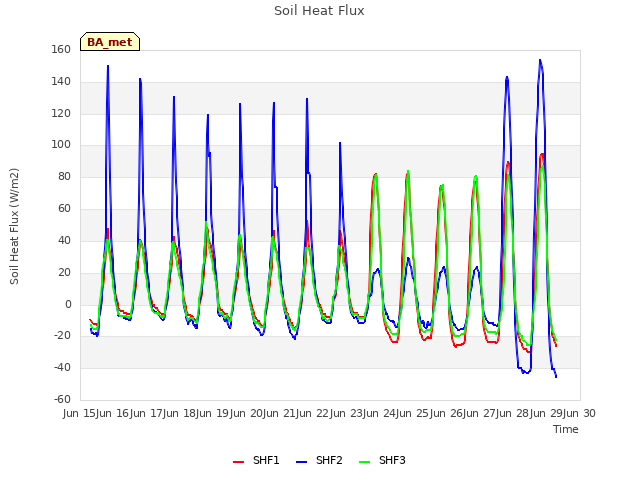Click the Soil Heat Flux (W/m2) axis label

point(14,226)
